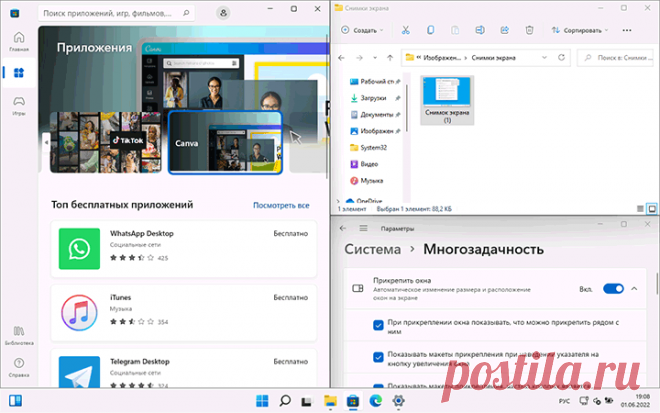The width and height of the screenshot is (660, 413).
Task: Open taskbar Search
Action: click(x=285, y=401)
